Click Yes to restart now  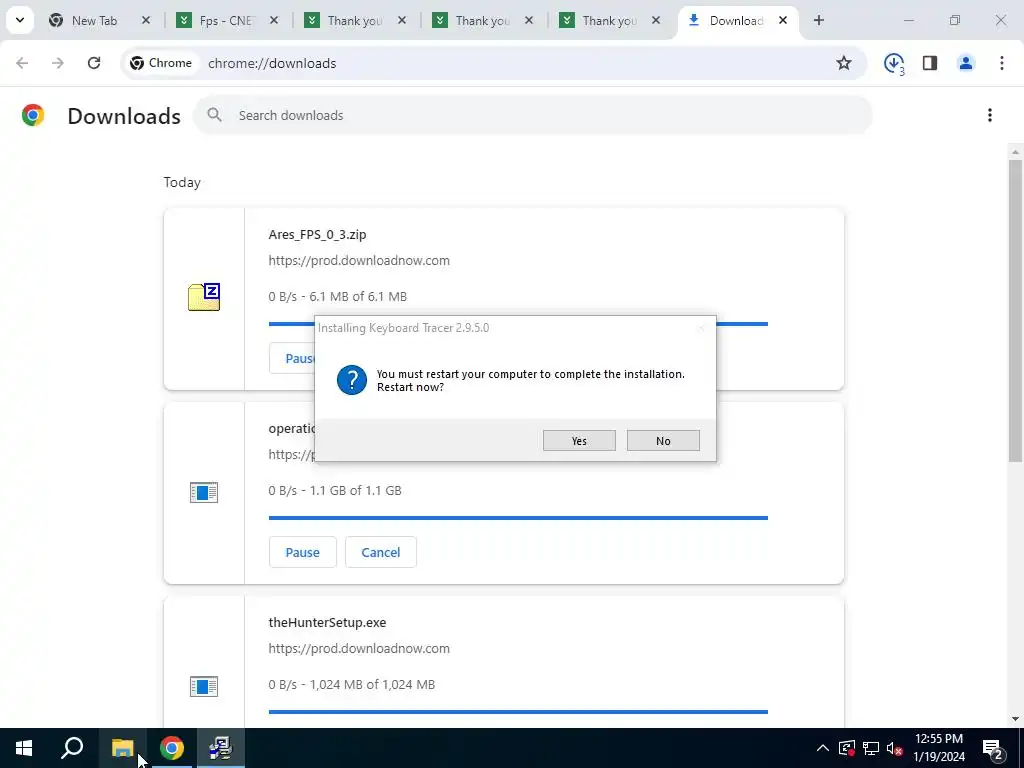pyautogui.click(x=579, y=441)
